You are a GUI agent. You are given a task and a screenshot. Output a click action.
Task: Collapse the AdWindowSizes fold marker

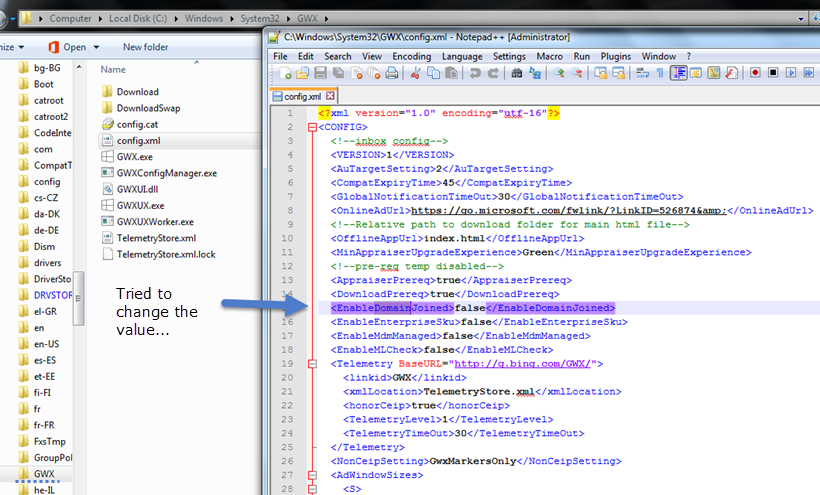click(x=312, y=475)
